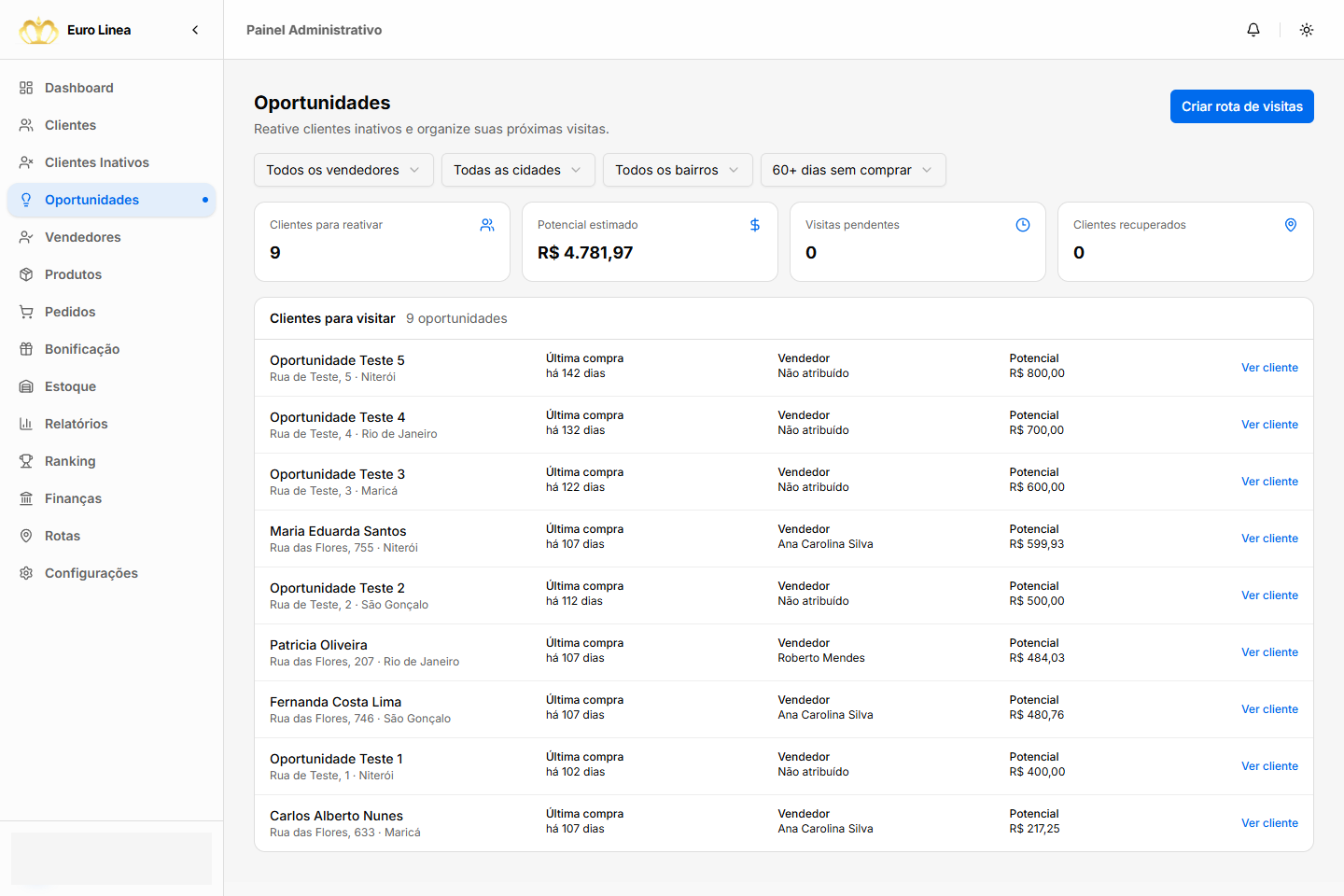Click the 9 oportunidades count label
Screen dimensions: 1344x896
(456, 318)
